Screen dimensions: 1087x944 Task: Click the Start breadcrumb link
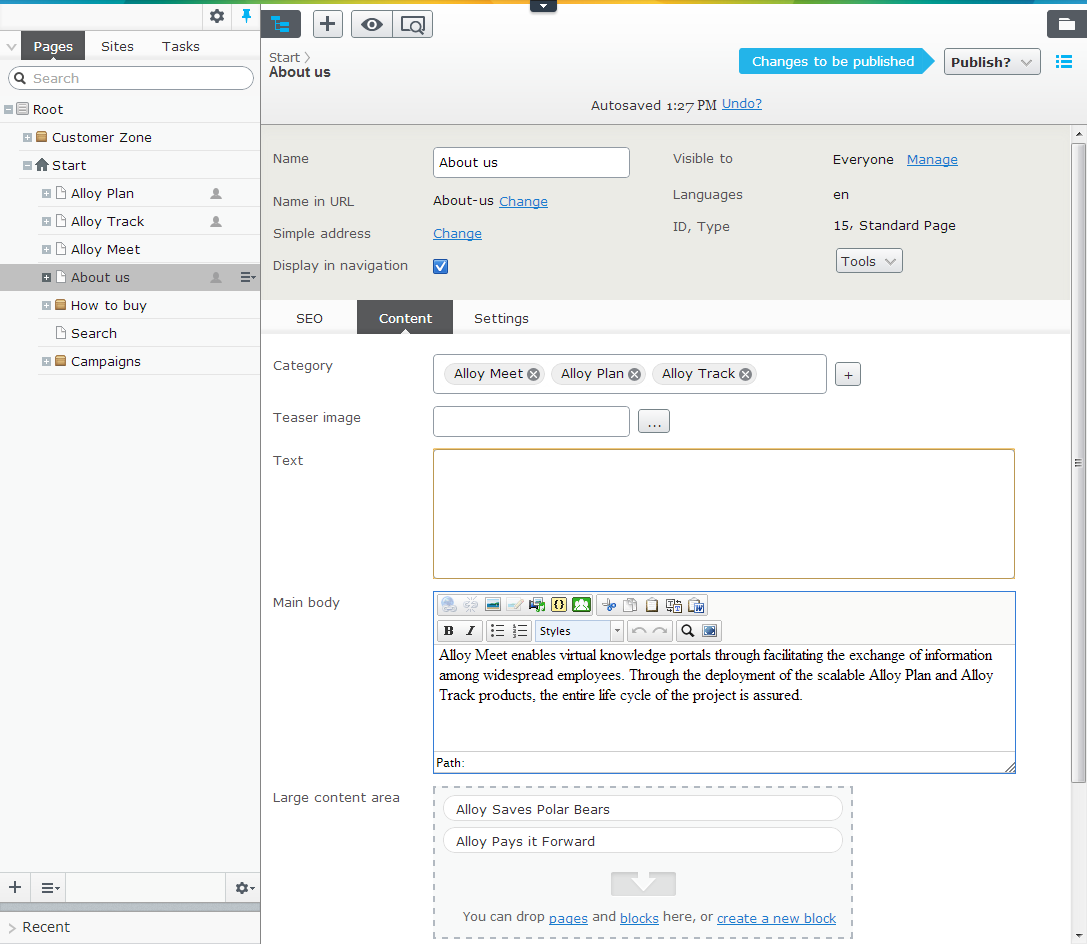point(284,58)
